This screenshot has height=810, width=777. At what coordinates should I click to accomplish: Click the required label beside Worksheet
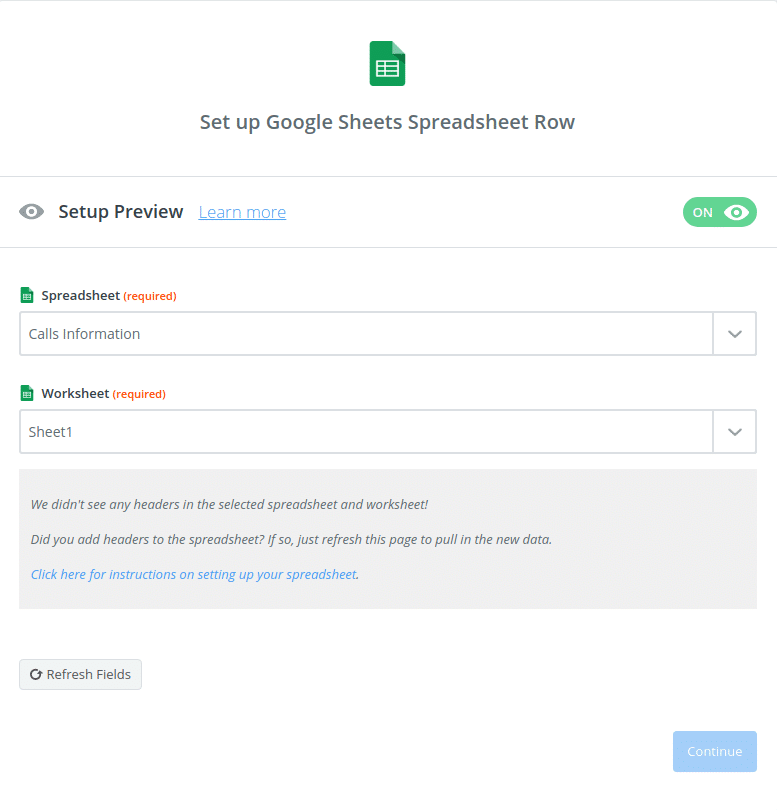click(139, 393)
